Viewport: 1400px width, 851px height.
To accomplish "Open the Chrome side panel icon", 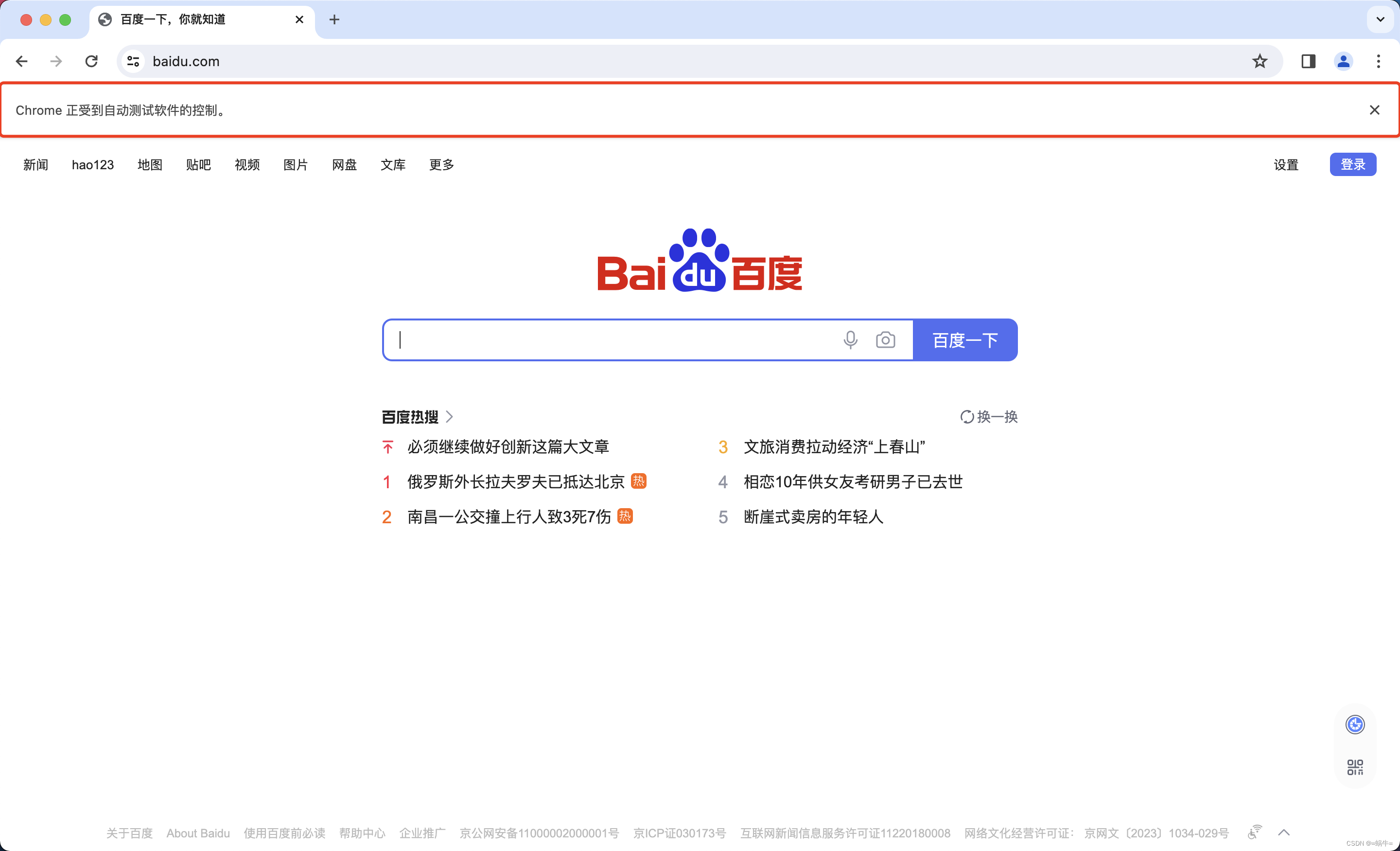I will coord(1309,61).
